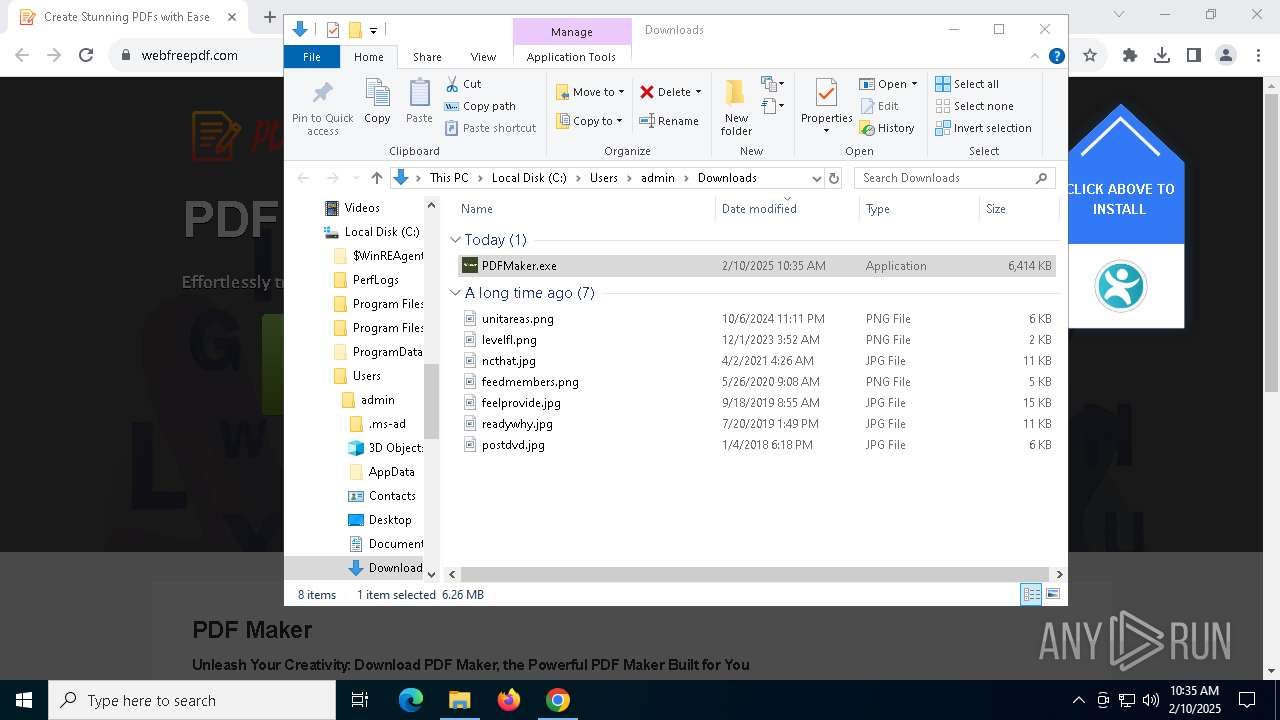The height and width of the screenshot is (720, 1280).
Task: Bookmark this page with star
Action: pos(1090,56)
